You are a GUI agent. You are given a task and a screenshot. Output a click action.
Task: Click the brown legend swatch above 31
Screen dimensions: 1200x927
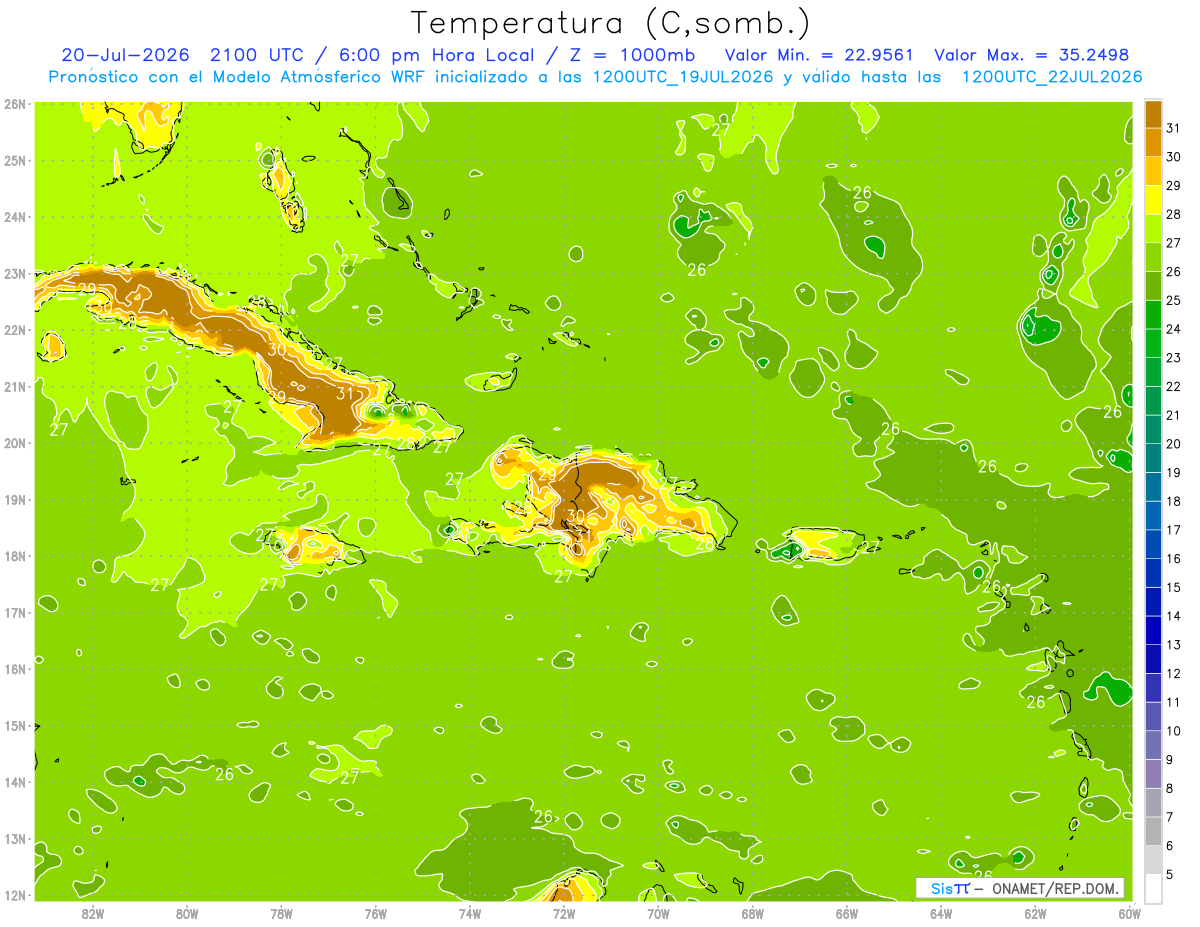[1153, 114]
